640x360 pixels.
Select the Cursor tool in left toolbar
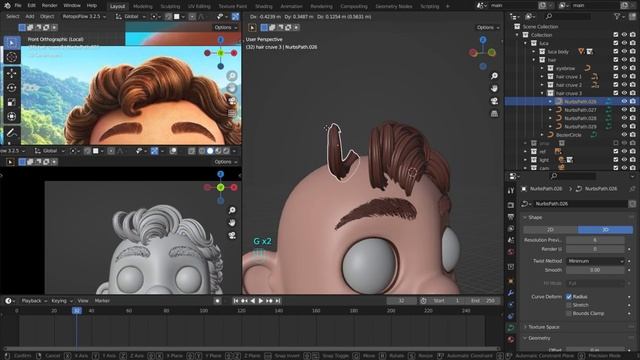[x=12, y=58]
